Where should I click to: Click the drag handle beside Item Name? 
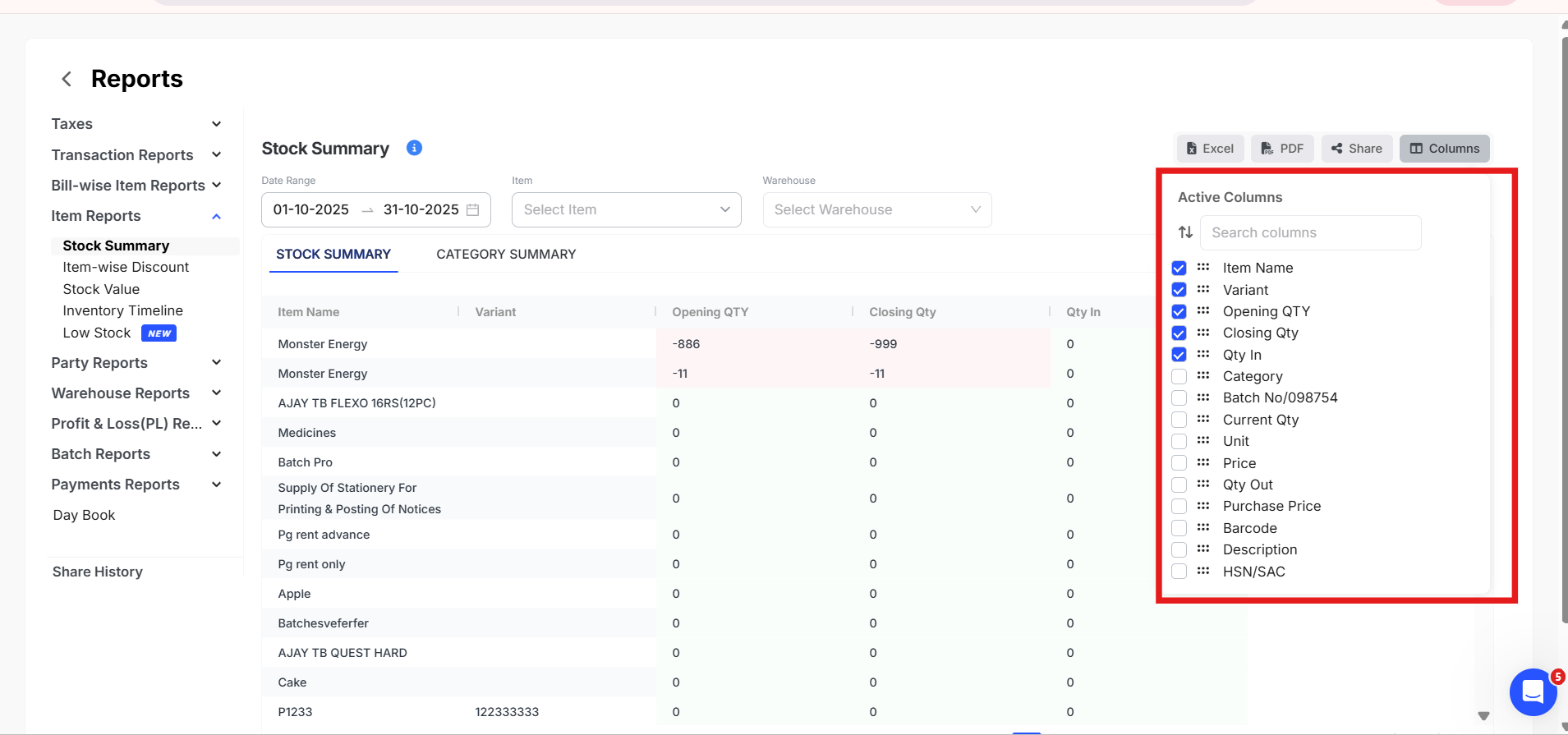[1203, 267]
